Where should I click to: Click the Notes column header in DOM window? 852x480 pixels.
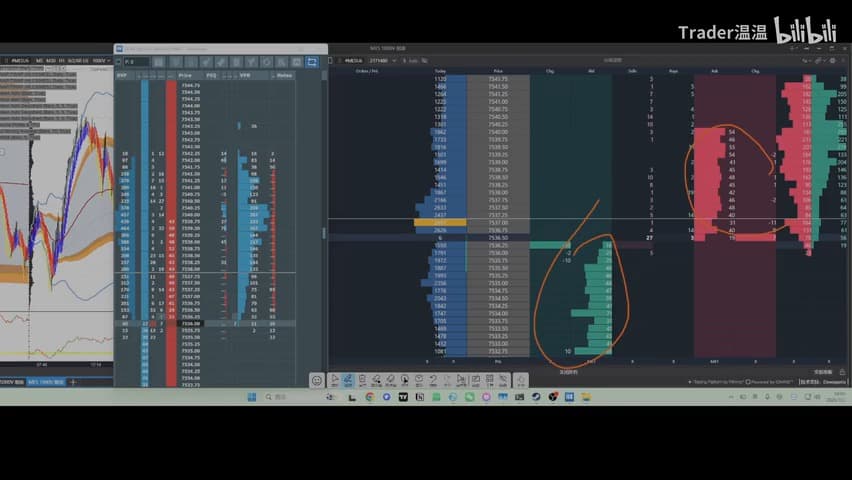(284, 76)
